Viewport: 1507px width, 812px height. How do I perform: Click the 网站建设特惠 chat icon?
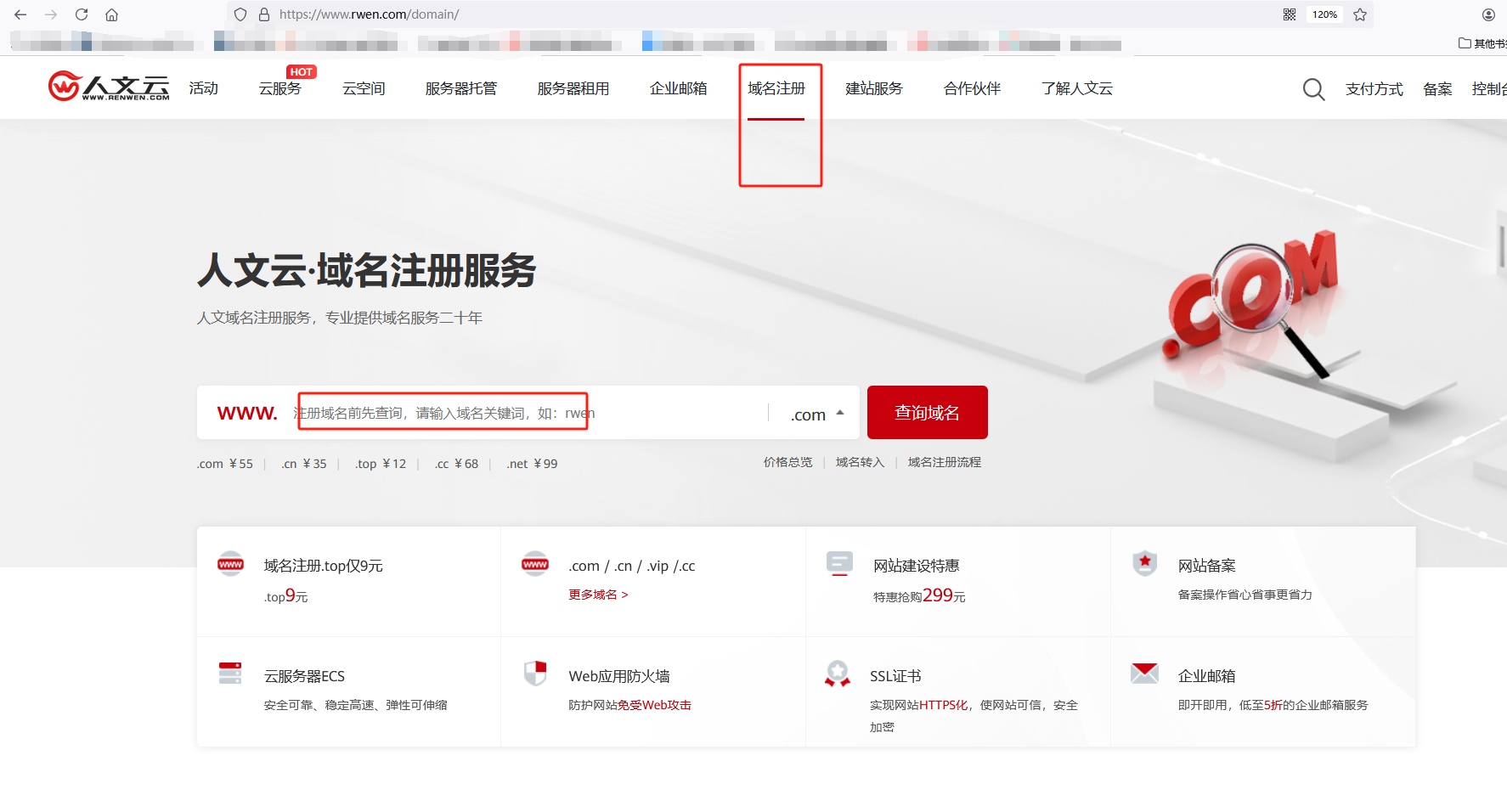click(x=839, y=564)
